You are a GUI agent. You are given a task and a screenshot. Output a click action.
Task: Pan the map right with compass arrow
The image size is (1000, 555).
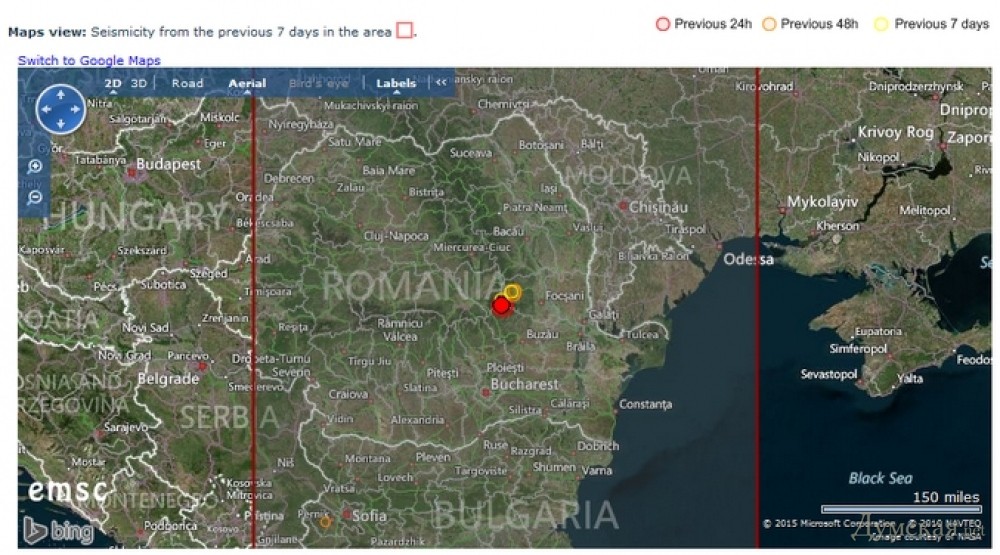coord(77,109)
